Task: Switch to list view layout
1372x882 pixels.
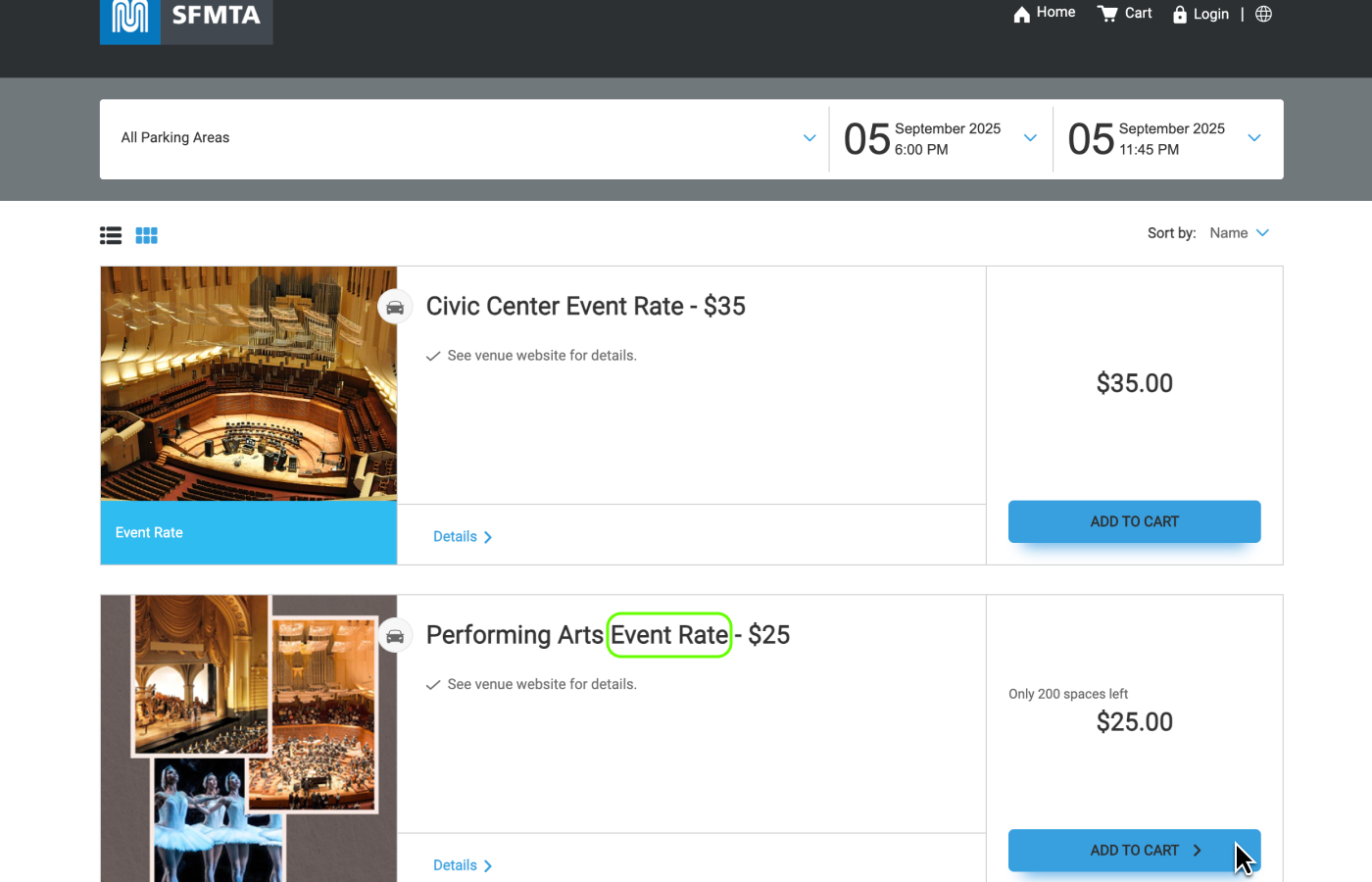Action: (x=111, y=235)
